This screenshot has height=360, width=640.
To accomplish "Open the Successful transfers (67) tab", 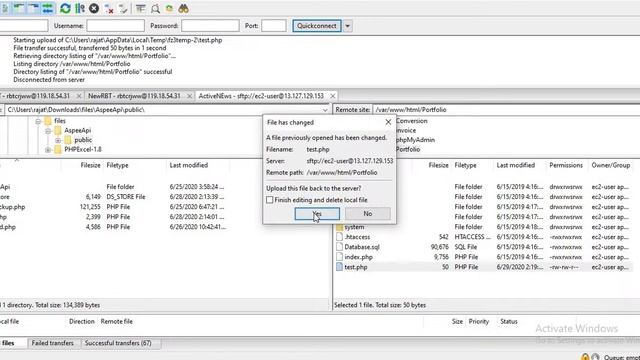I will pos(118,343).
